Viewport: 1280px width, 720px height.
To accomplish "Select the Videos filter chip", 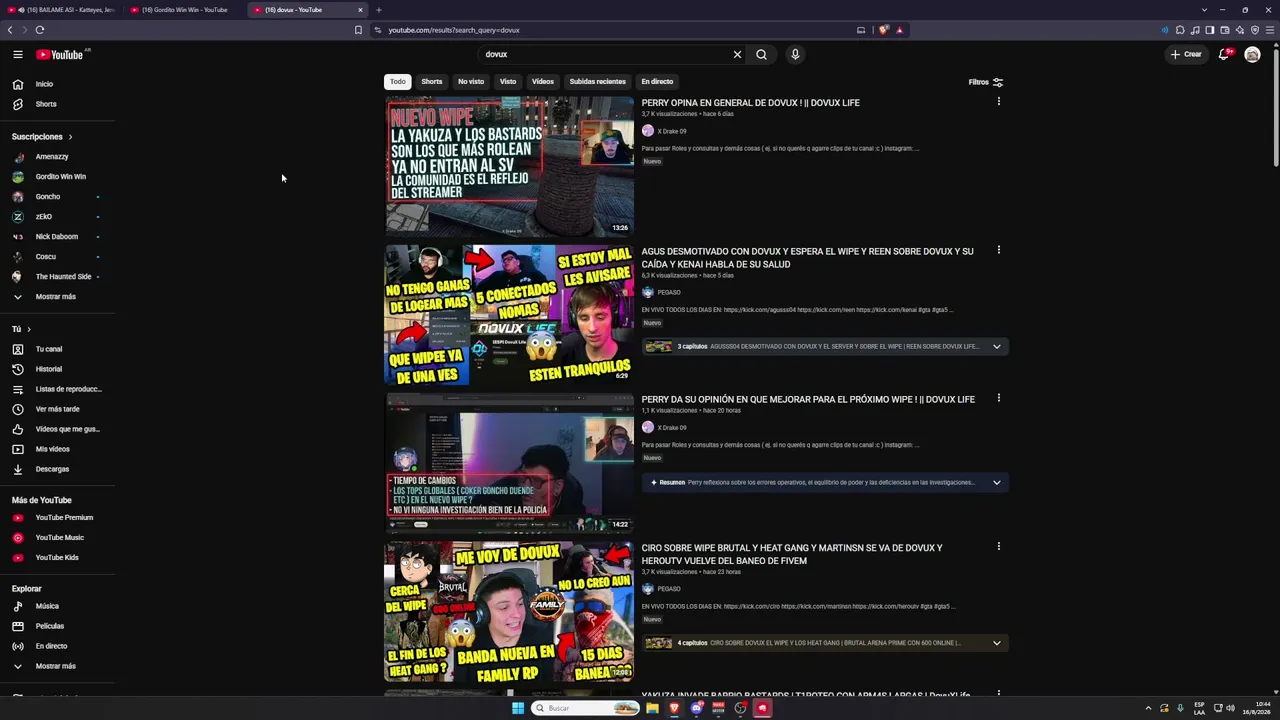I will pos(543,82).
